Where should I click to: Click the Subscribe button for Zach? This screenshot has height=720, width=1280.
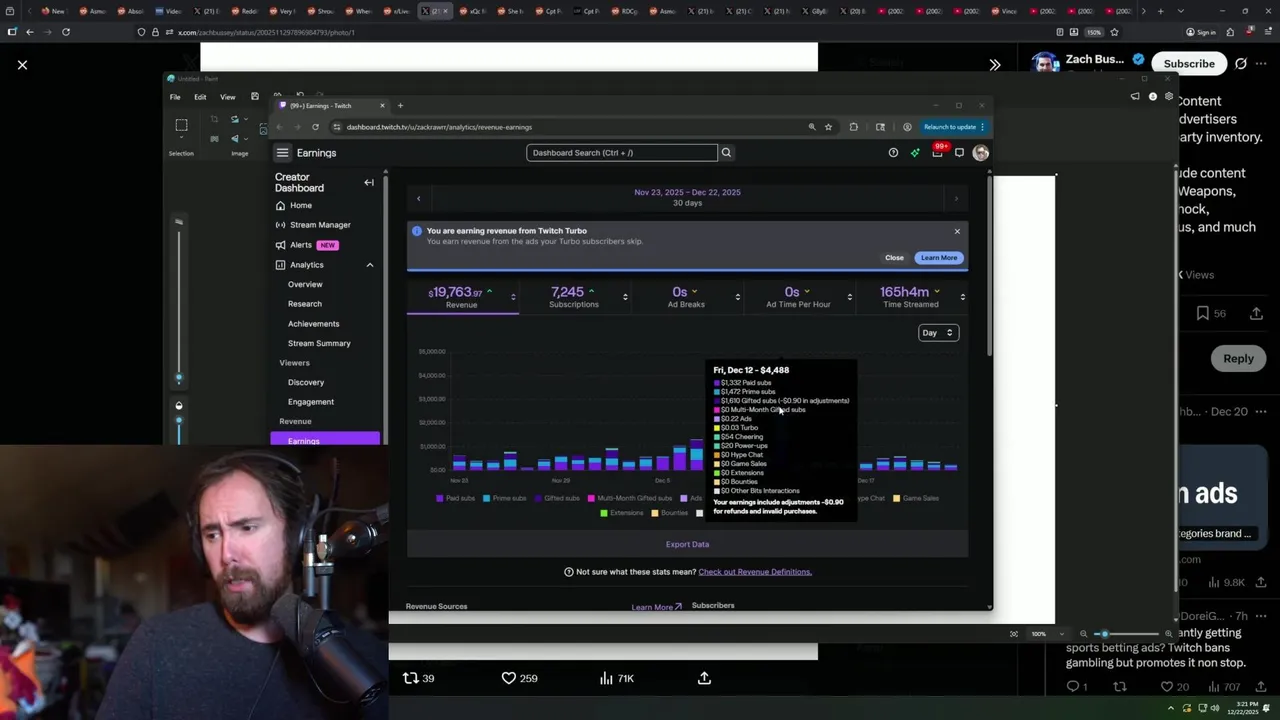1189,63
